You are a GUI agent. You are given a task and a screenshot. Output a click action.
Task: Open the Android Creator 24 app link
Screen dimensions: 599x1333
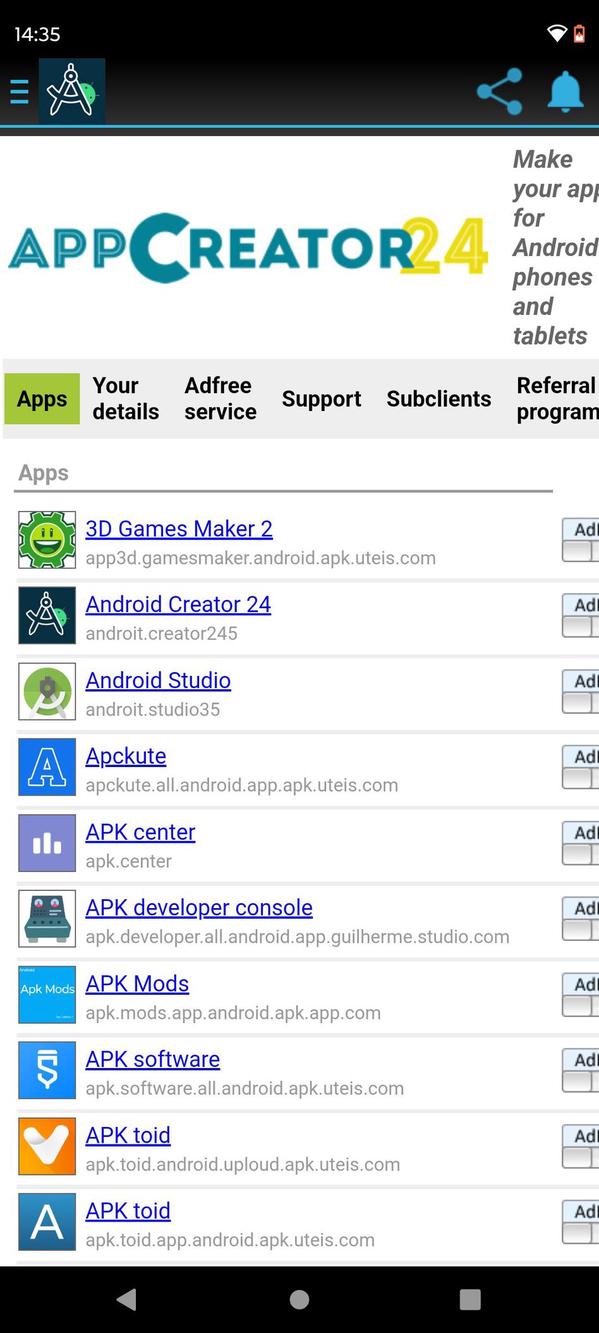coord(177,604)
